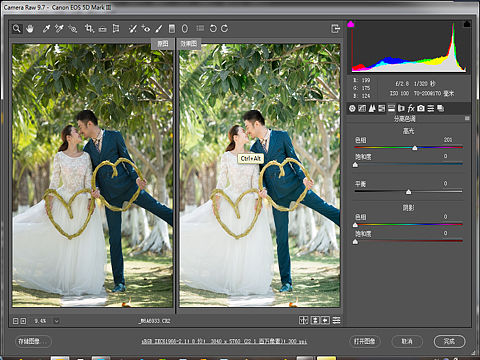Open workflow options link at bottom
The height and width of the screenshot is (360, 480).
(224, 341)
